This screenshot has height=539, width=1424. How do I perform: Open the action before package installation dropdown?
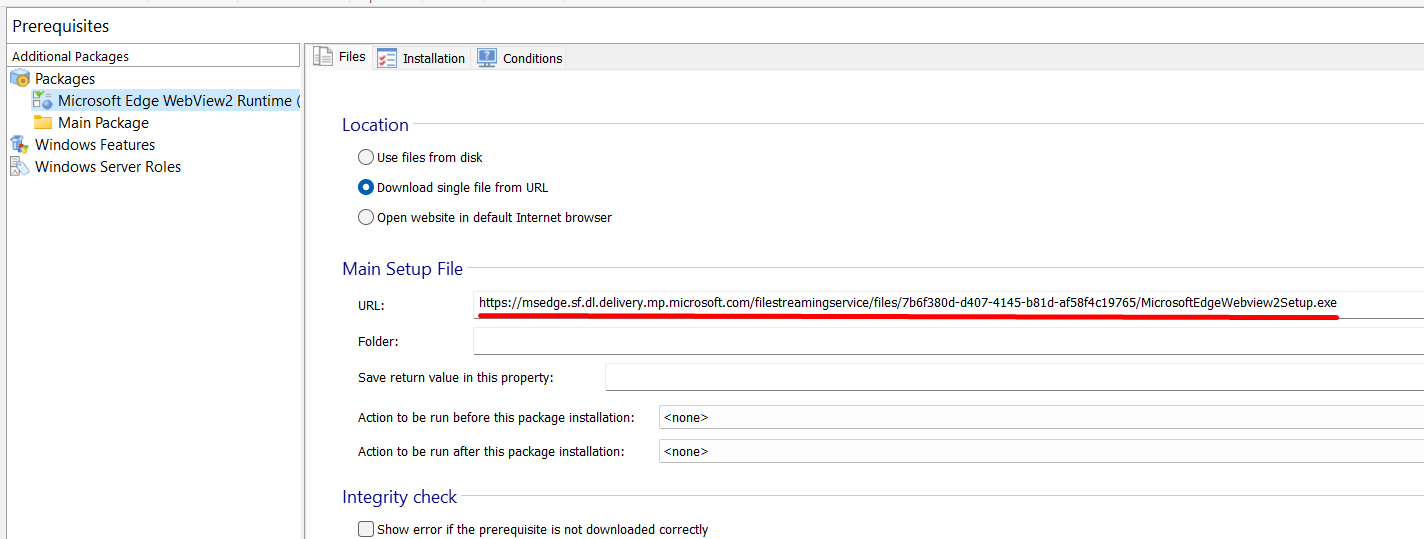click(1040, 417)
